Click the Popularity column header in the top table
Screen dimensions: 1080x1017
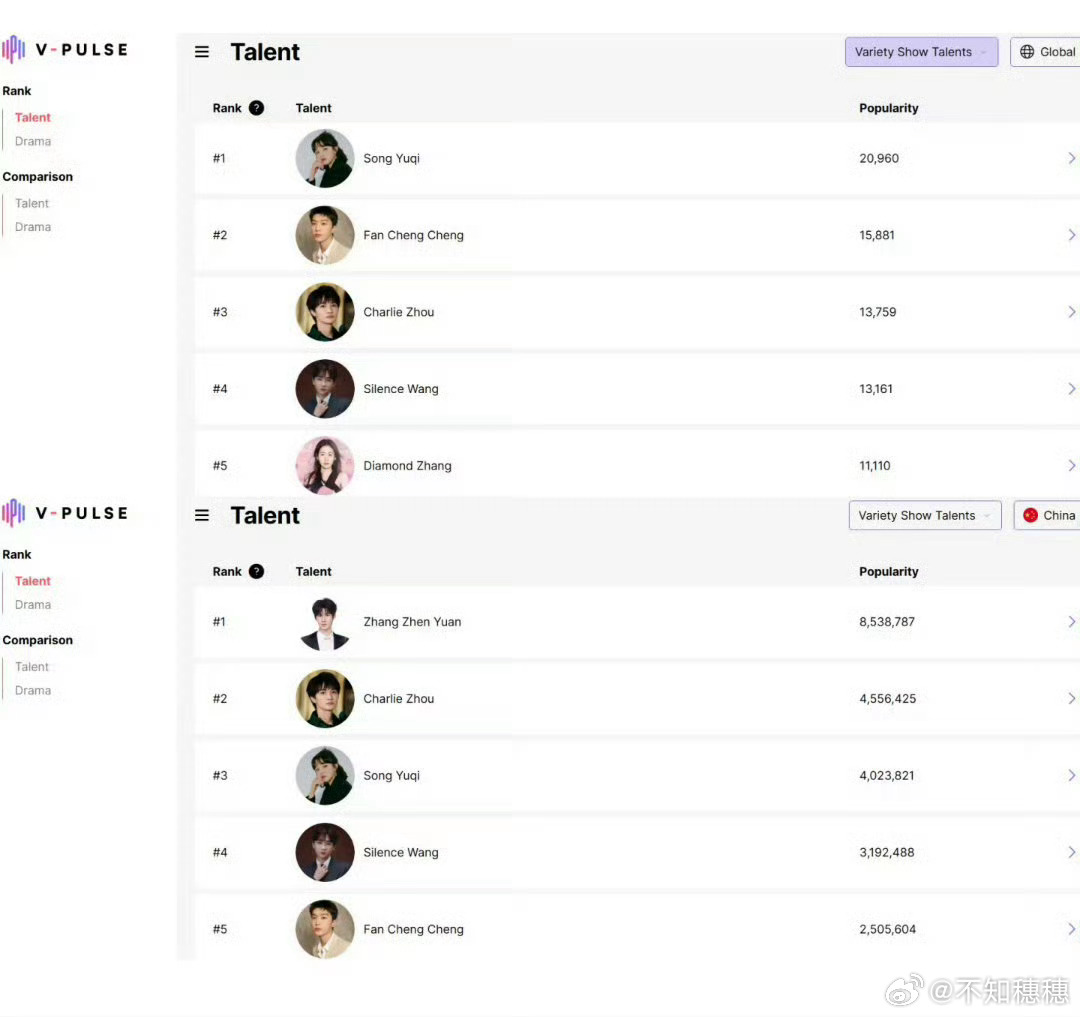889,108
